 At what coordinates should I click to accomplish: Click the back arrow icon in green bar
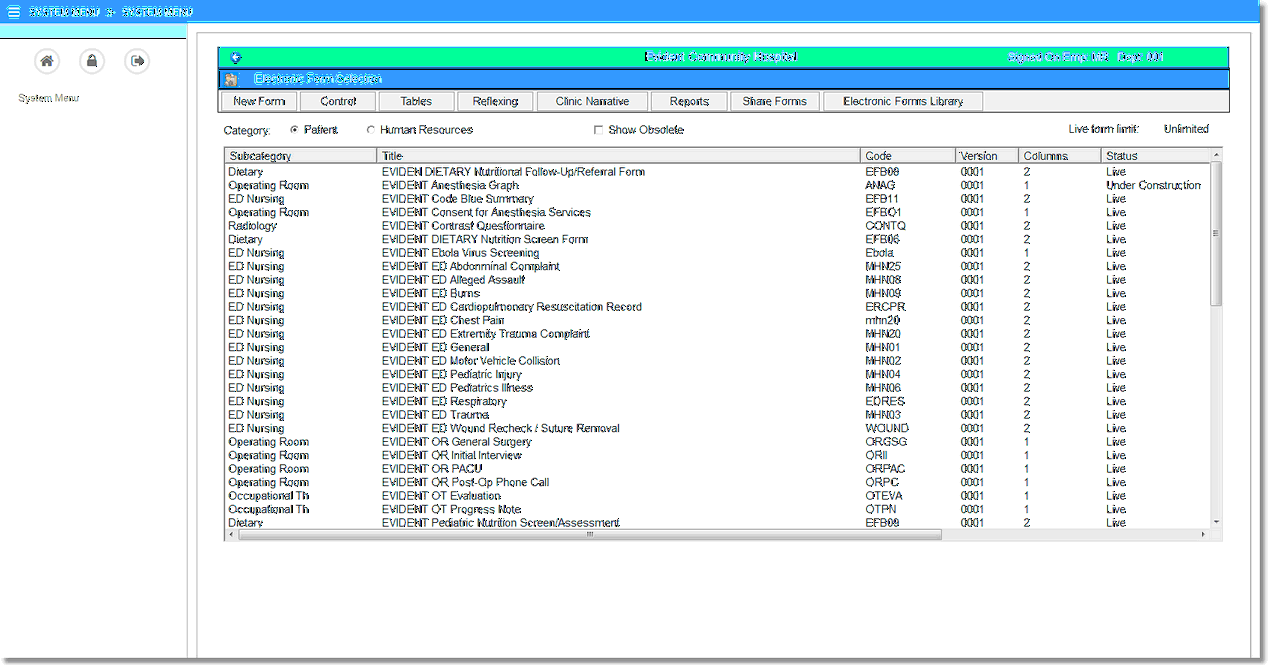coord(236,58)
